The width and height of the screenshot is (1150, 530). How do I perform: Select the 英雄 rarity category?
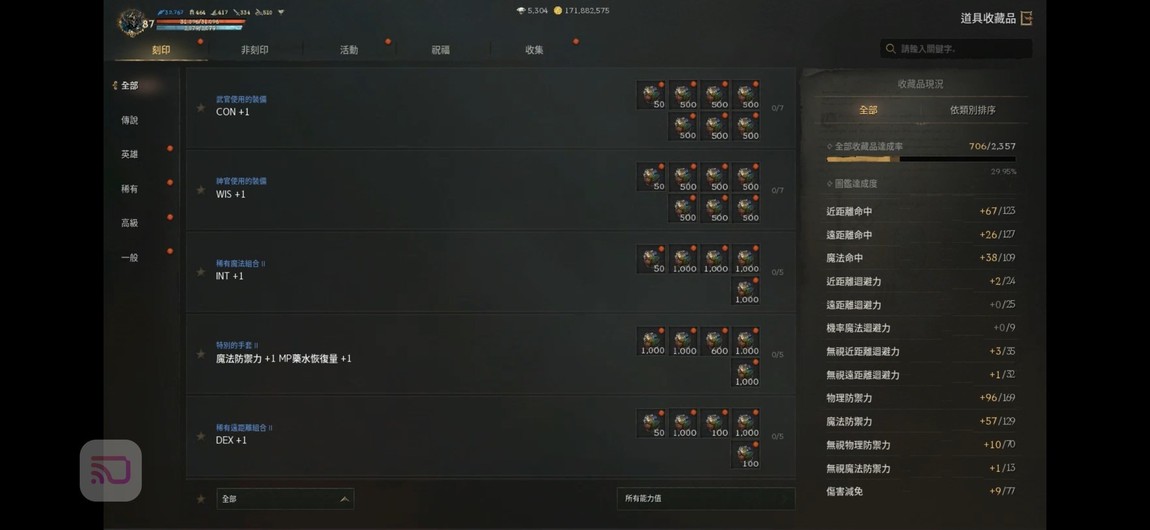(x=130, y=155)
